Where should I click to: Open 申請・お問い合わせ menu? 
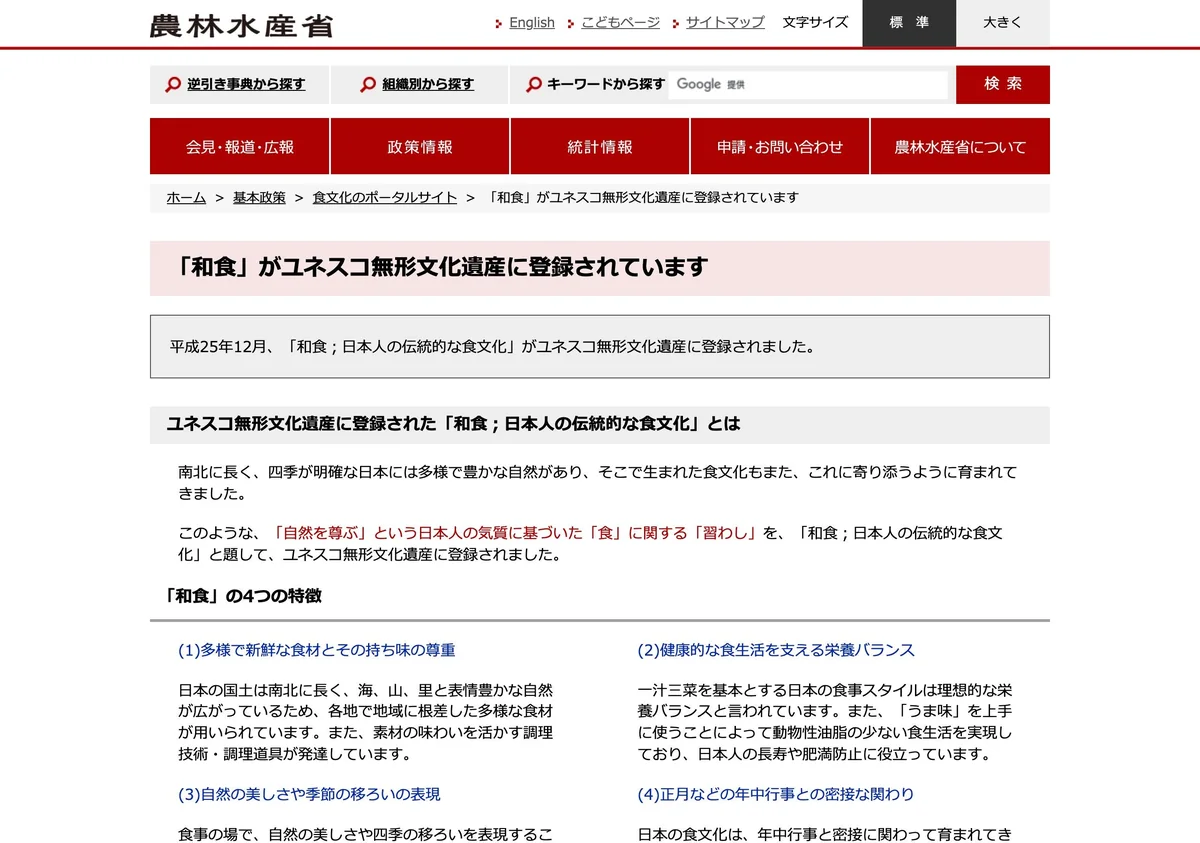coord(780,146)
